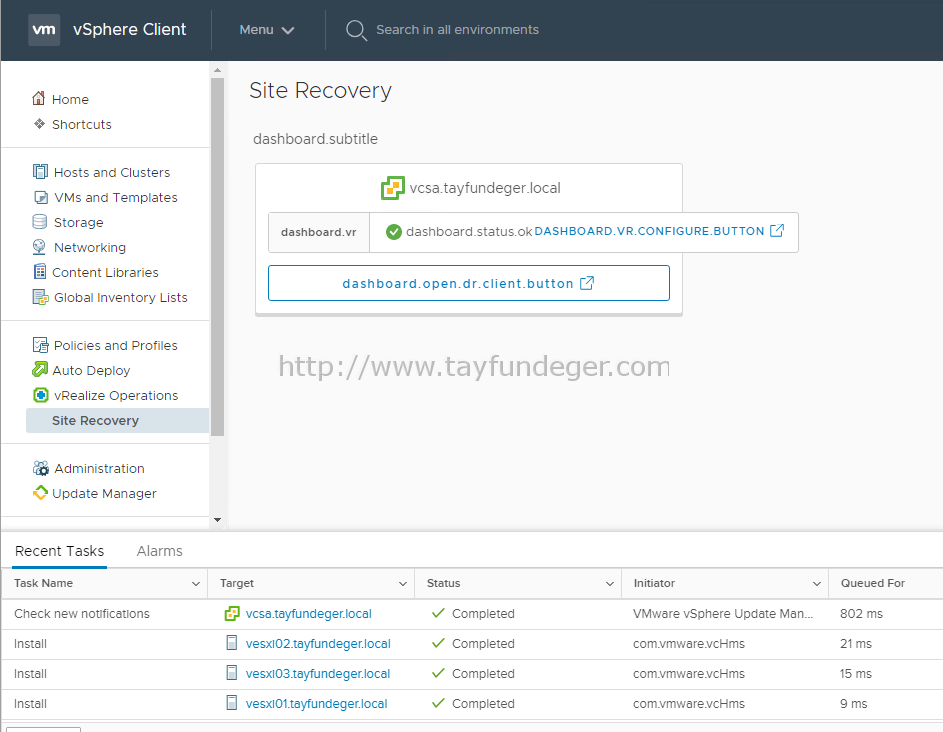This screenshot has height=732, width=943.
Task: Click the 9 ms queued value
Action: [x=853, y=704]
